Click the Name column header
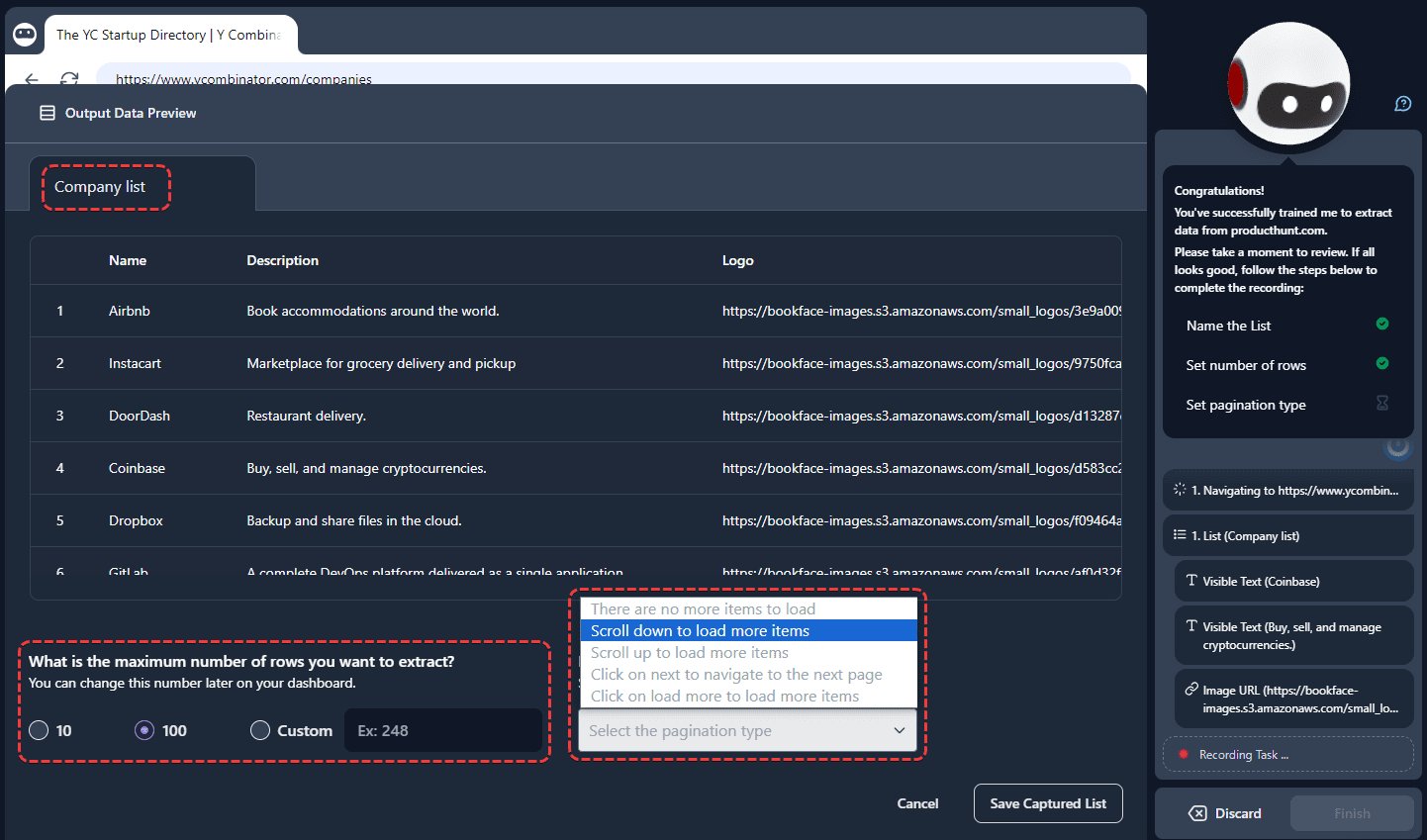The height and width of the screenshot is (840, 1427). pos(128,260)
